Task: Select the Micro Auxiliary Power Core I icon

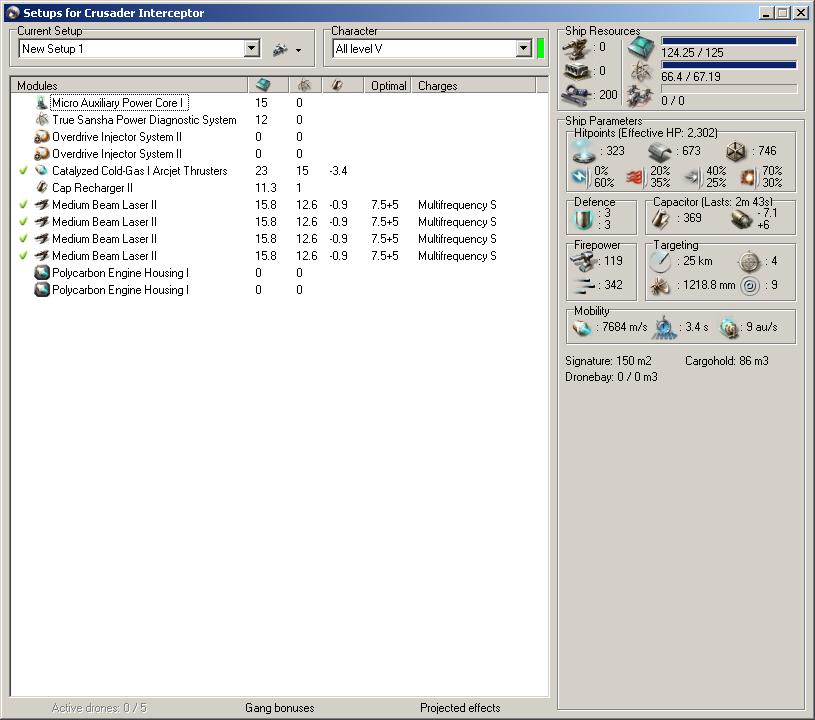Action: (x=42, y=103)
